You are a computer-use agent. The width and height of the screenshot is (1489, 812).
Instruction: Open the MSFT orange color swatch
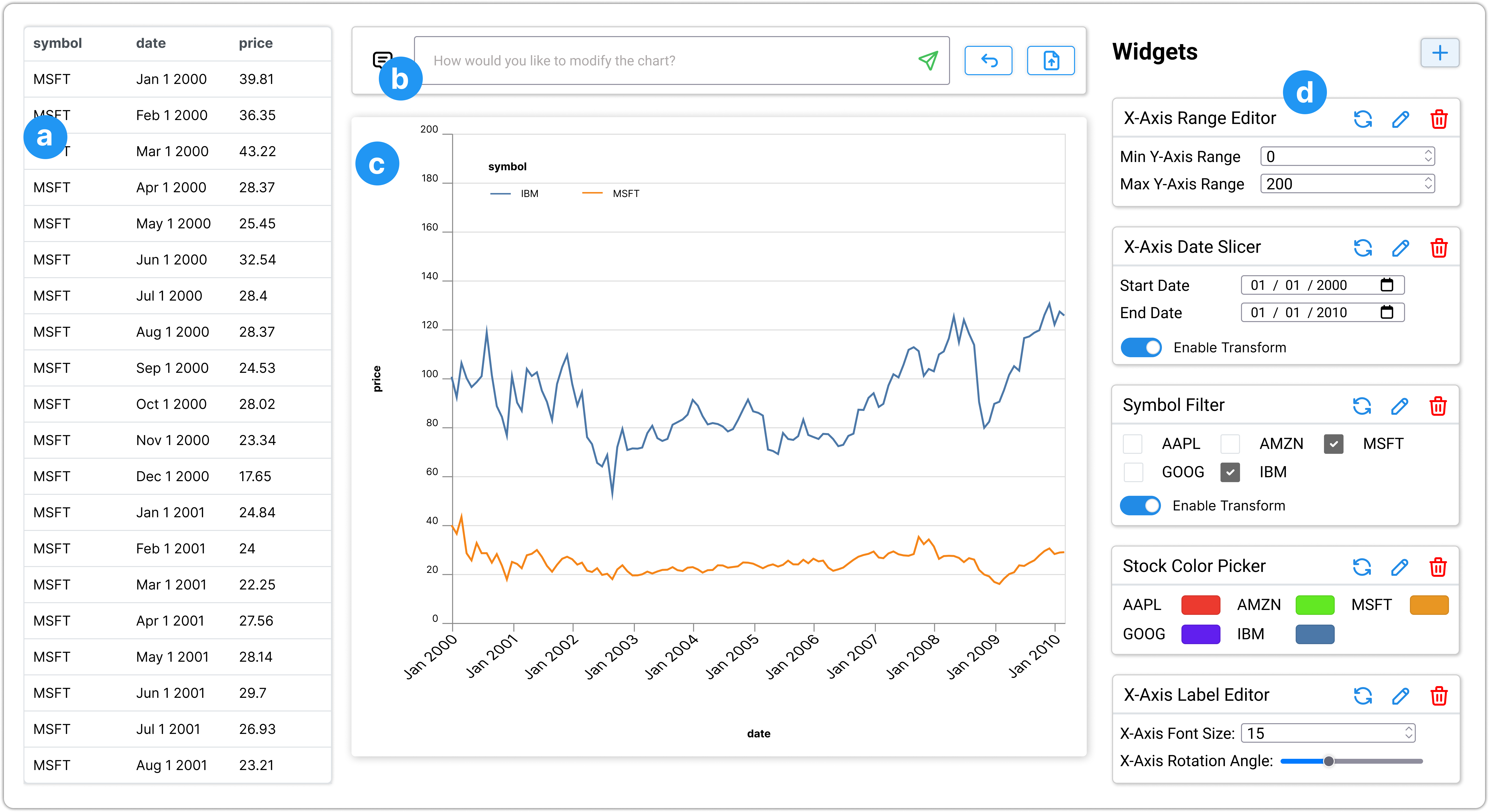click(x=1429, y=605)
